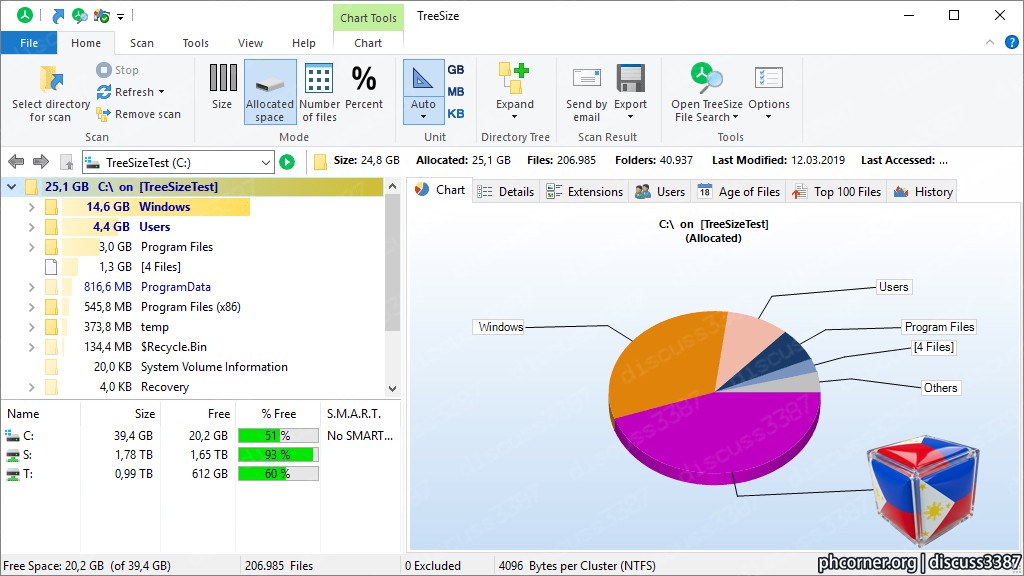Collapse the ribbon with caret icon
The height and width of the screenshot is (576, 1024).
(990, 42)
